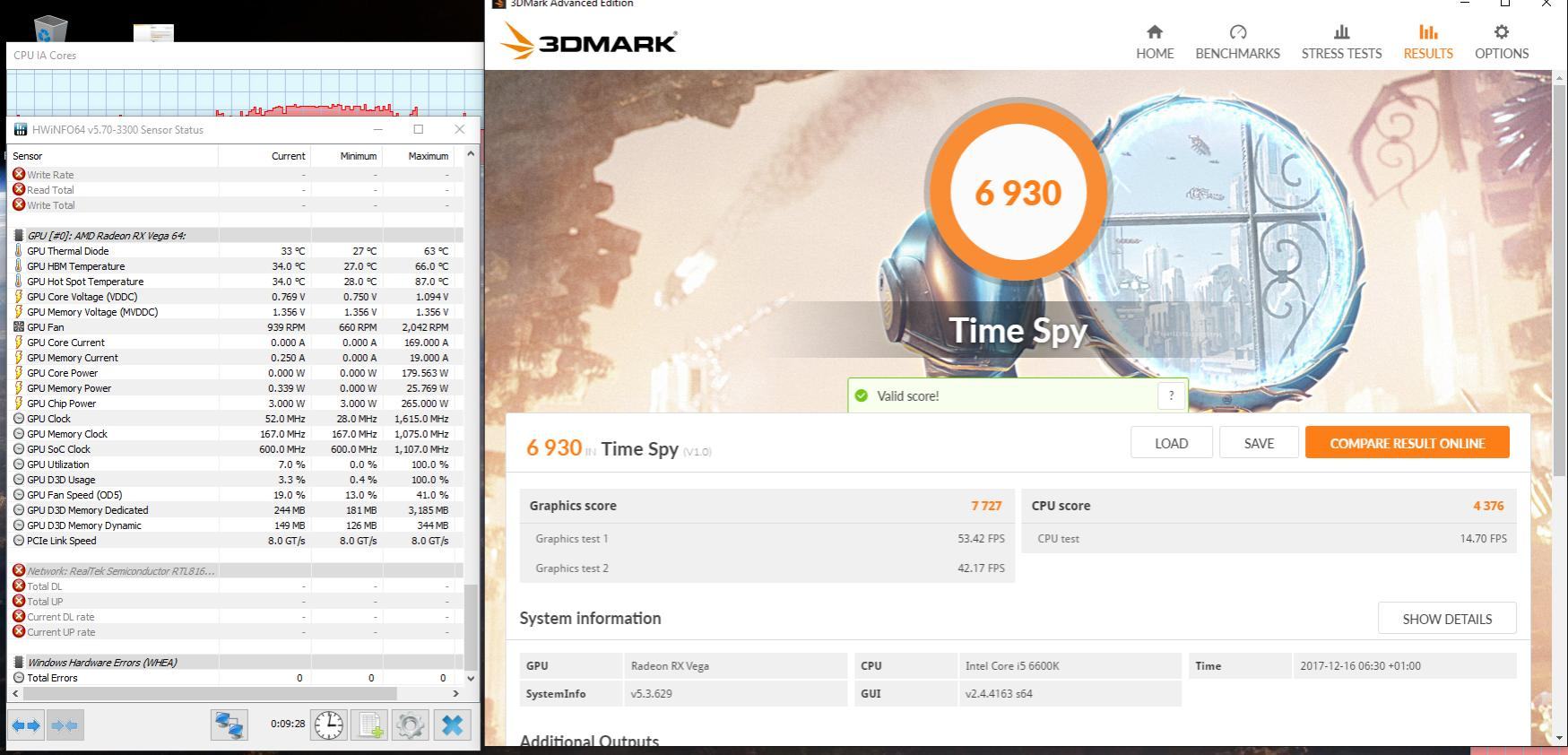Open the Home section in 3DMark
Screen dimensions: 1568x755
pyautogui.click(x=1155, y=42)
